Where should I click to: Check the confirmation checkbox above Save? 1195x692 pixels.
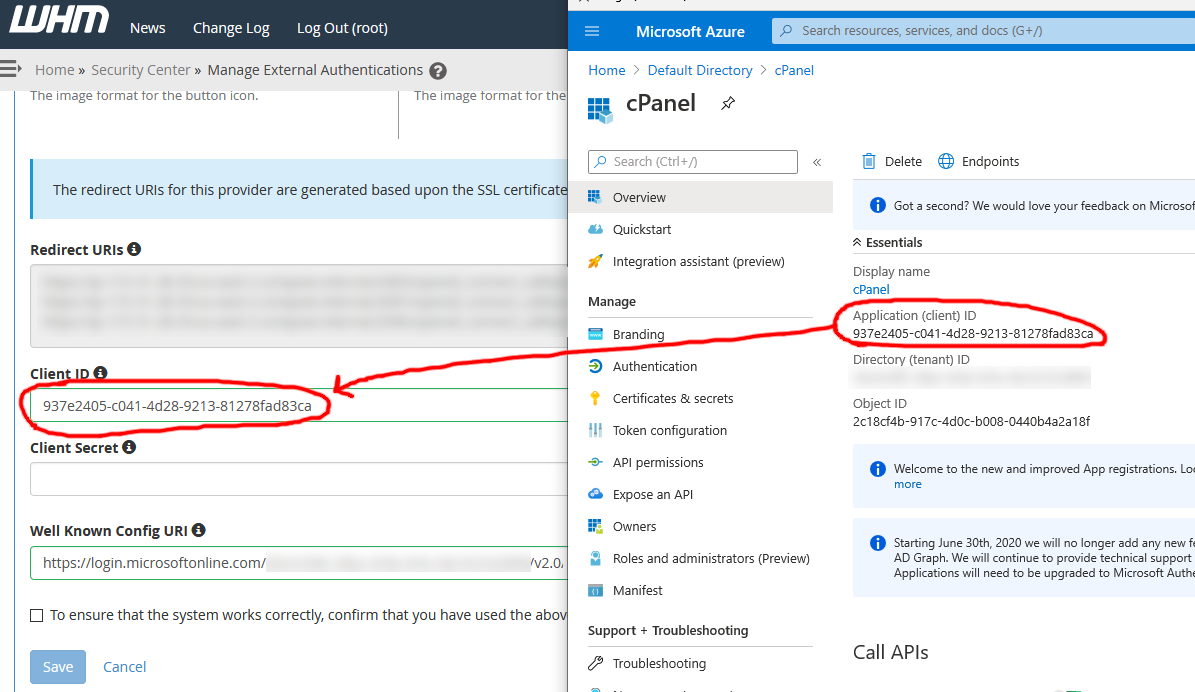pyautogui.click(x=37, y=614)
